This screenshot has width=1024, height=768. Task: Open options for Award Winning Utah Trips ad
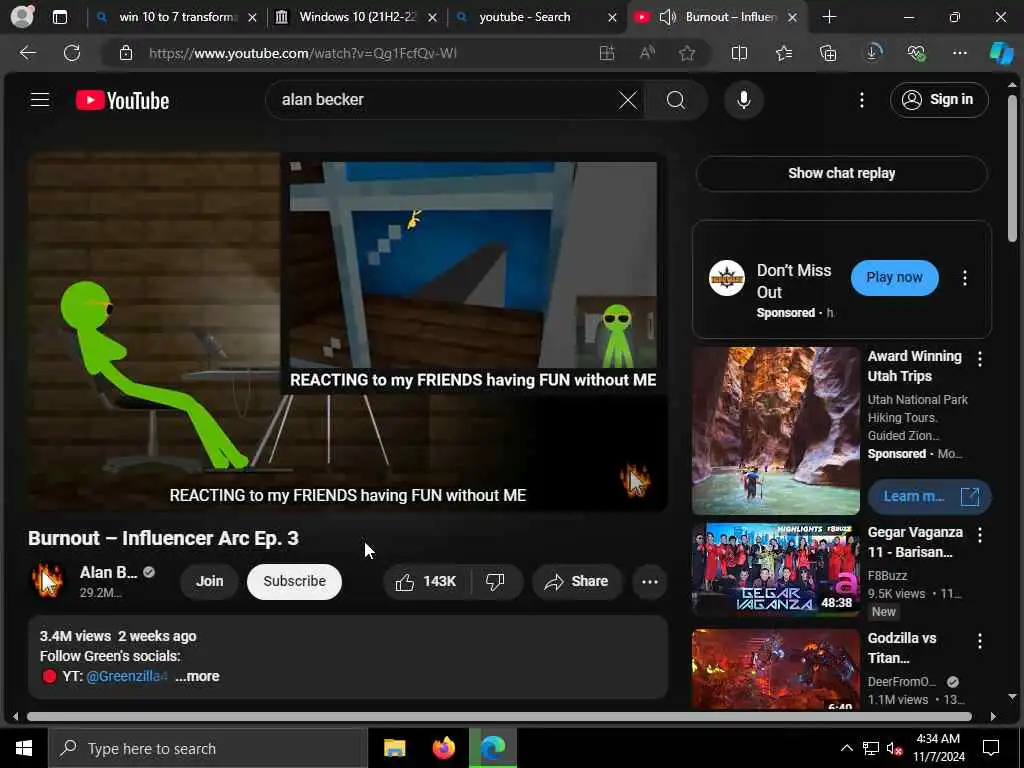(x=980, y=359)
